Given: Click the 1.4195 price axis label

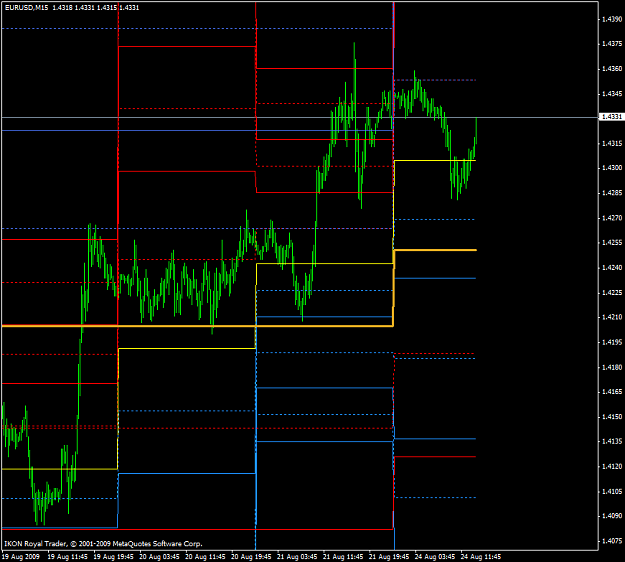Looking at the screenshot, I should 612,342.
